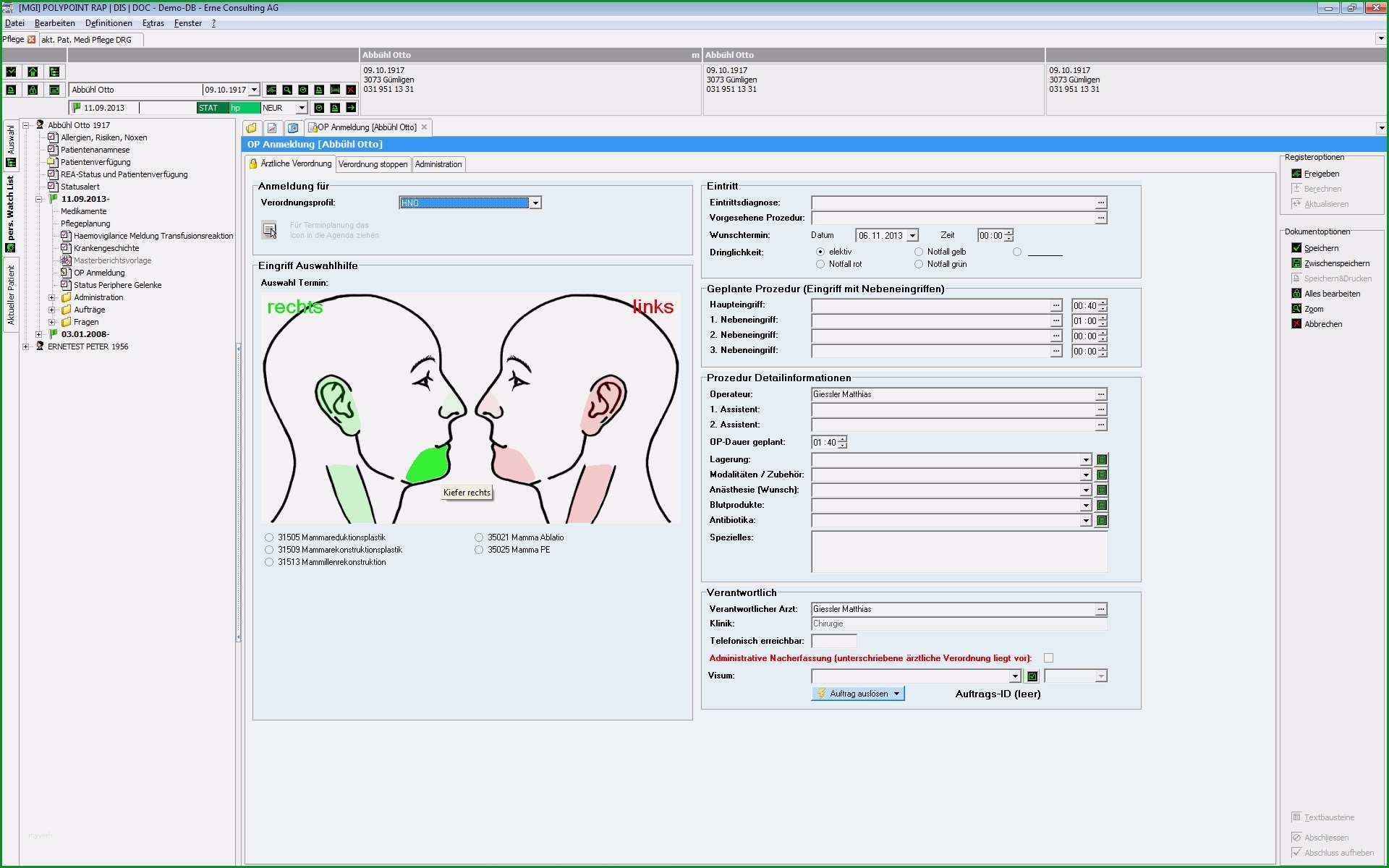This screenshot has width=1389, height=868.
Task: Open the Wunschtermin date dropdown
Action: pos(912,236)
